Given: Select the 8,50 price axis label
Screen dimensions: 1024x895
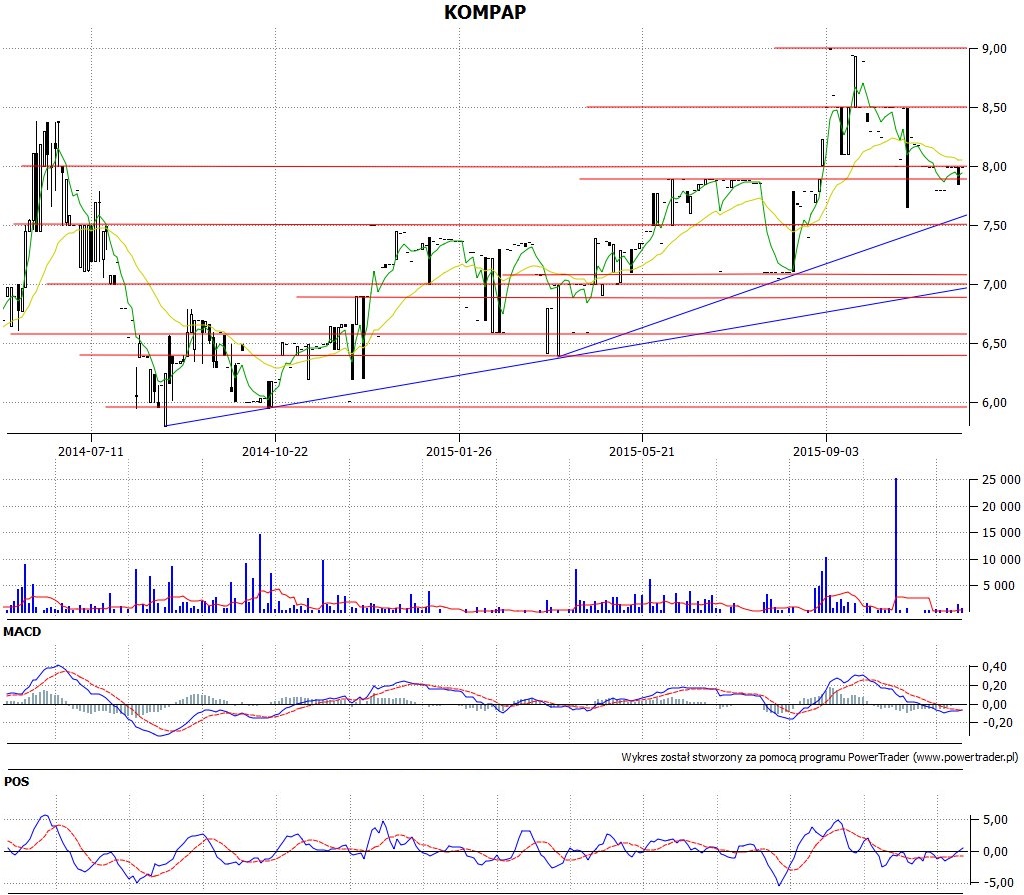Looking at the screenshot, I should point(994,107).
